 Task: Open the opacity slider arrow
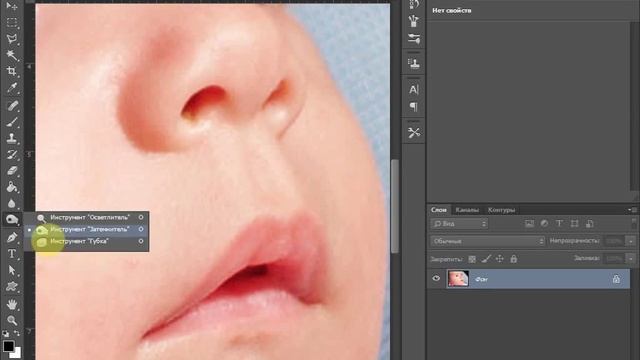click(x=631, y=241)
